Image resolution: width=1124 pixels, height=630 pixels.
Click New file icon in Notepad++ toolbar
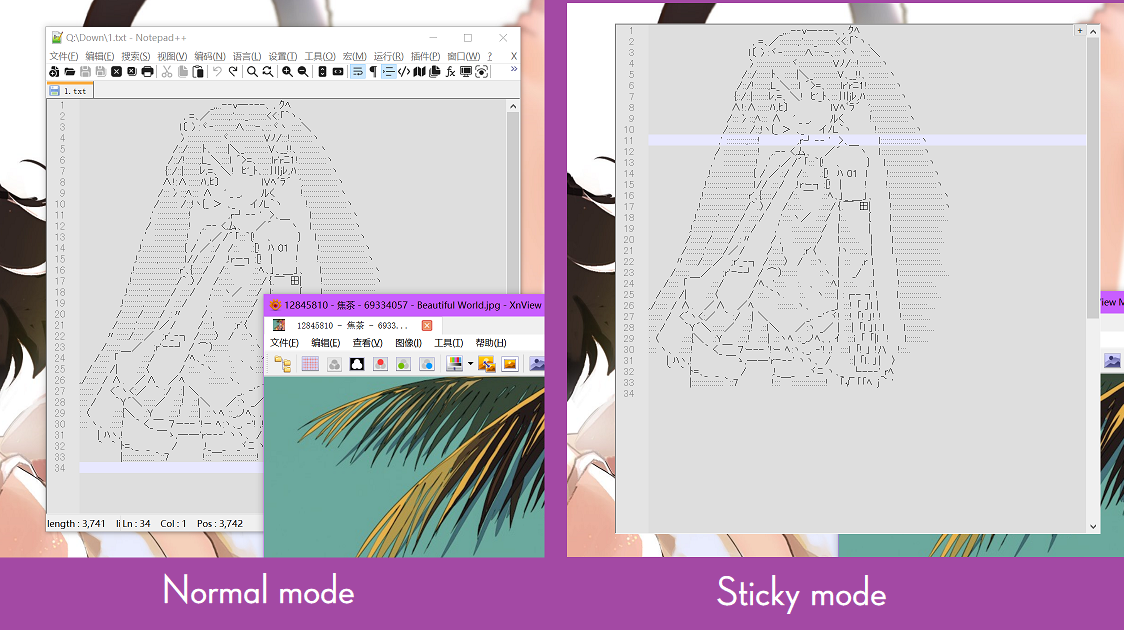(54, 72)
